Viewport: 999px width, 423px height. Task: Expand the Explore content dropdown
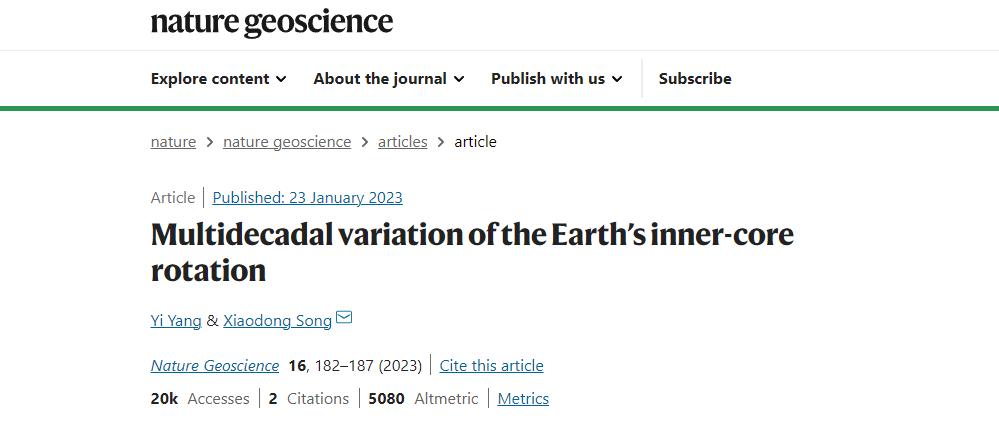tap(218, 79)
